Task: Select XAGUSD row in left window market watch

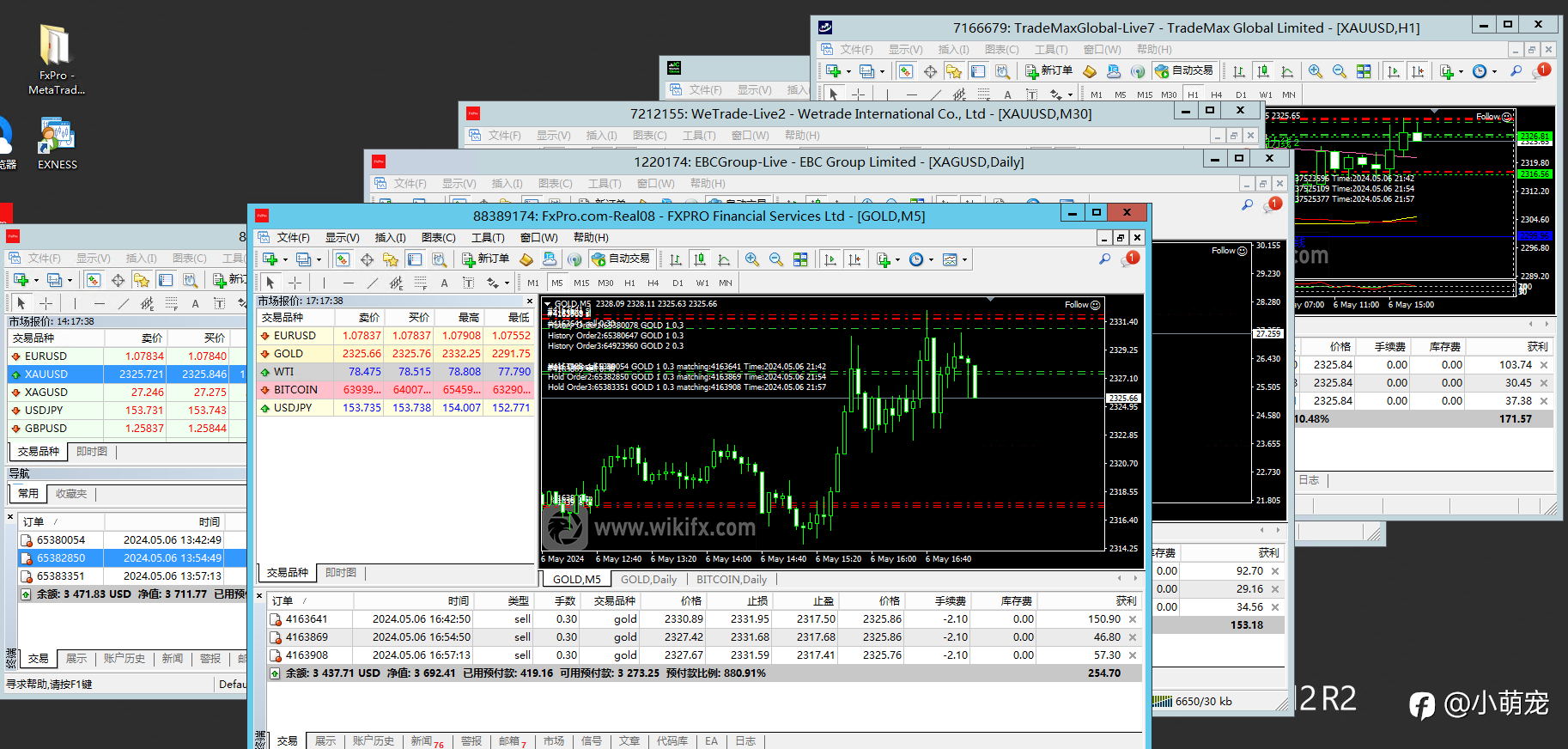Action: point(127,393)
